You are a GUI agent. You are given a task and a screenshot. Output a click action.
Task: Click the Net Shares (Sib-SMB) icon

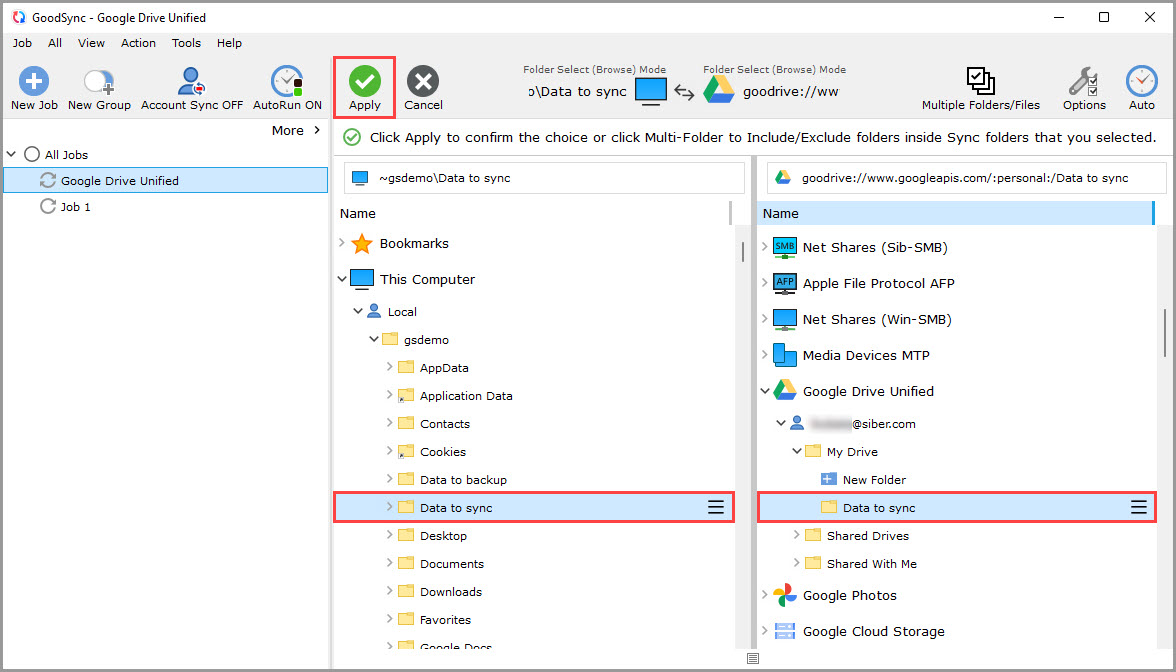pos(784,247)
